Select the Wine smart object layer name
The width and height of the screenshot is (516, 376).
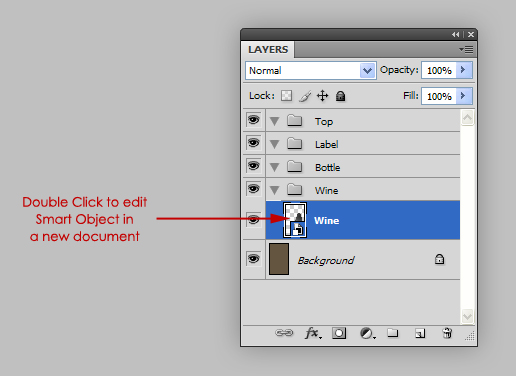[327, 221]
